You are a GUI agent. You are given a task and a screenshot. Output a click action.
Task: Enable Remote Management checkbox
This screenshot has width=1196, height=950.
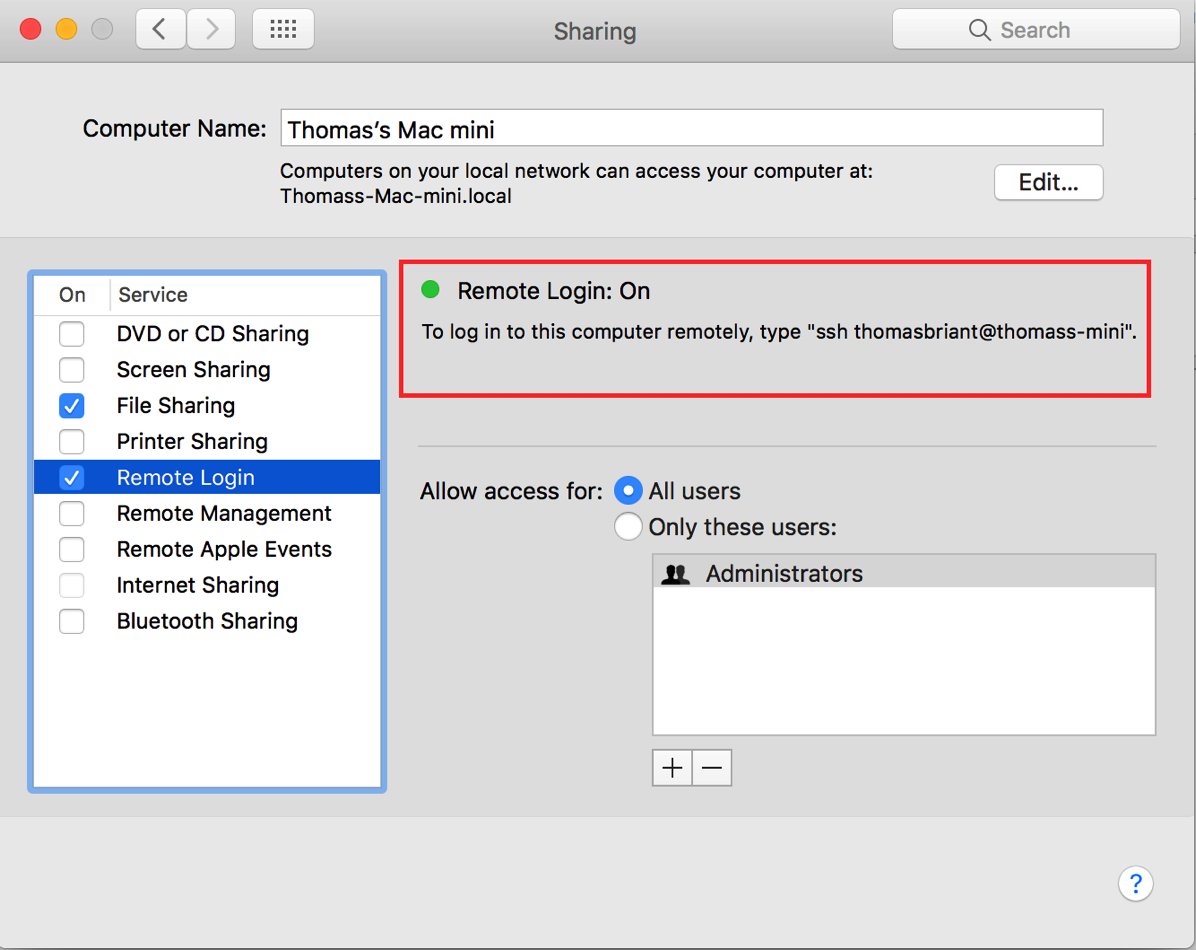72,514
